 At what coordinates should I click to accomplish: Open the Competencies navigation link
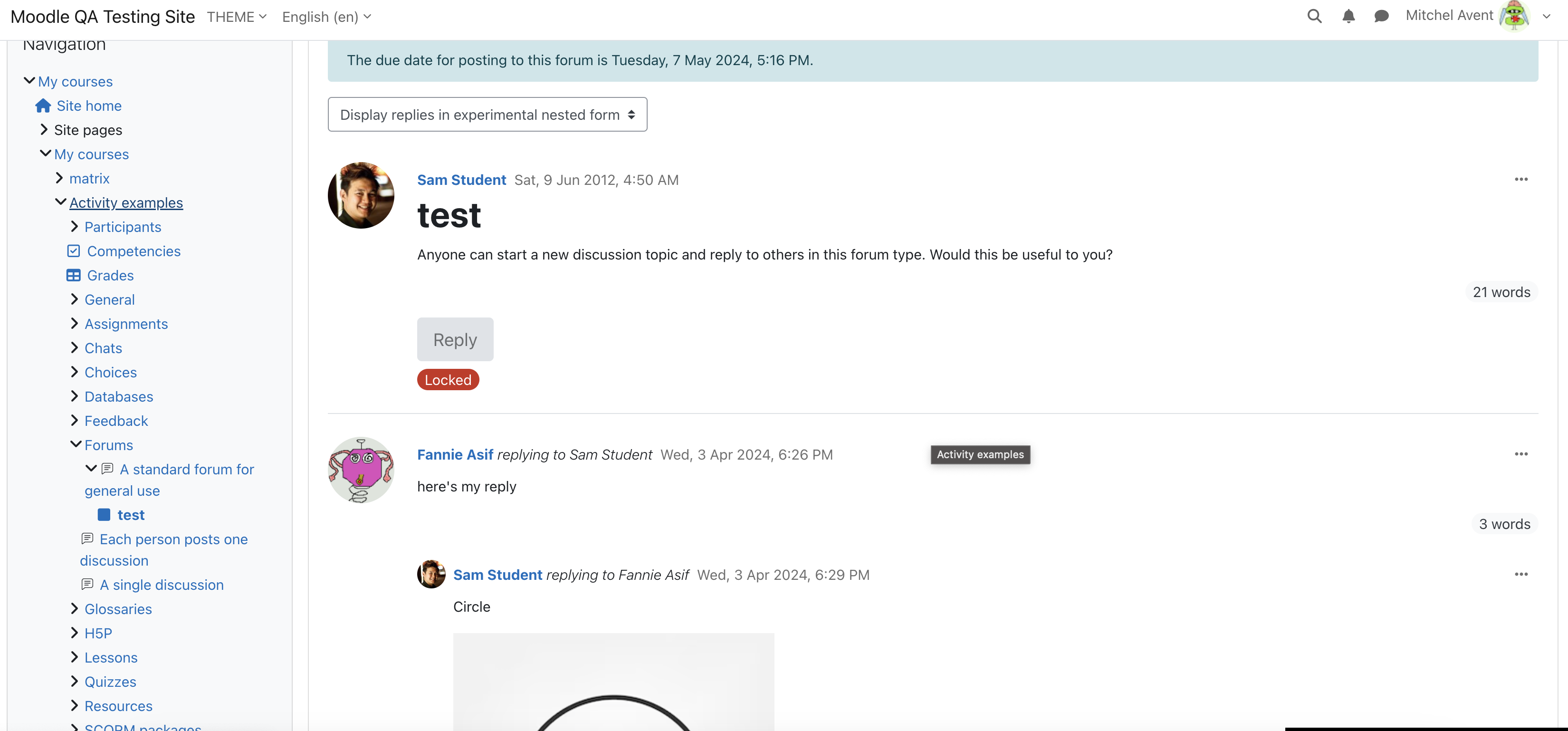click(x=134, y=251)
